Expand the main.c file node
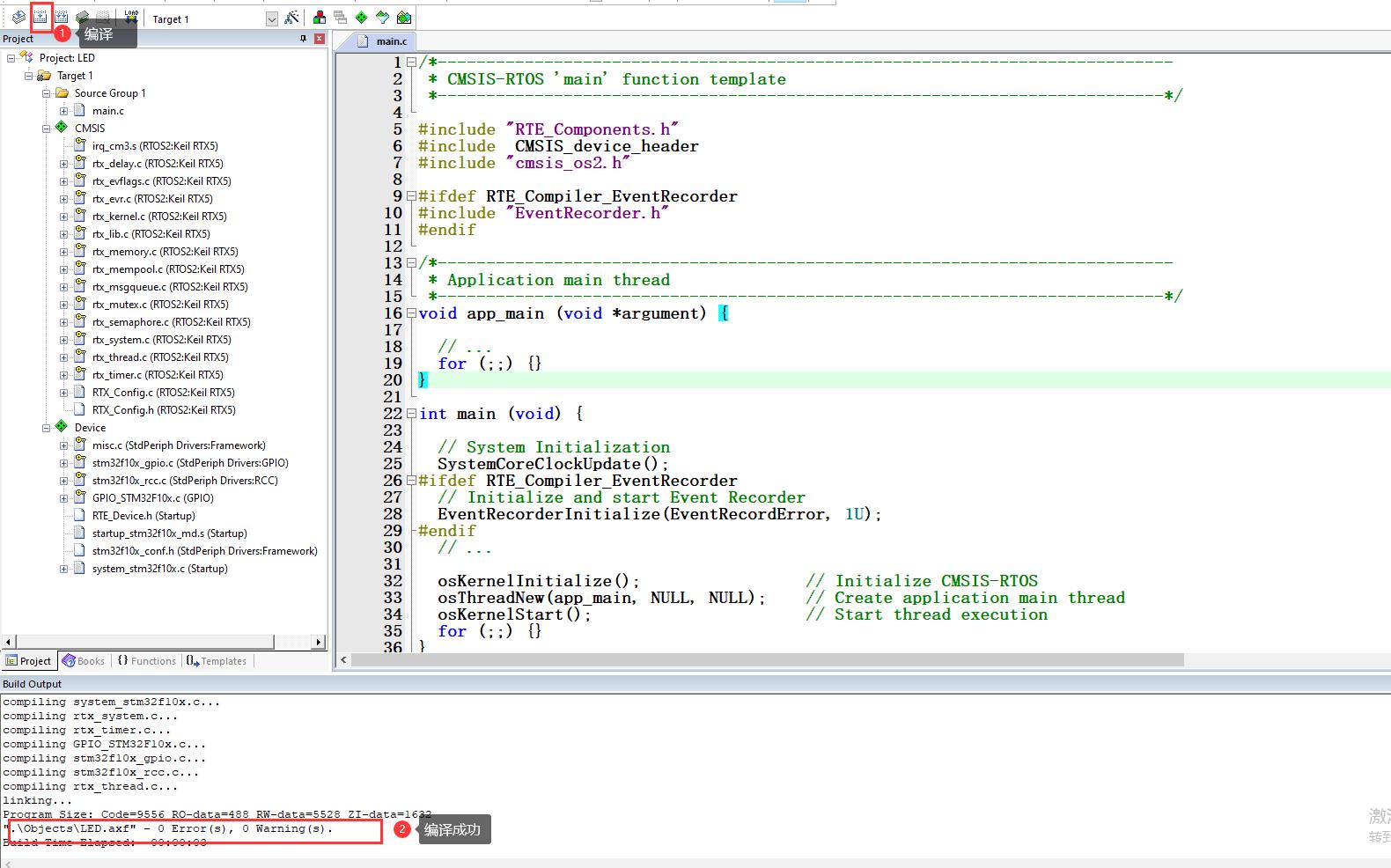Screen dimensions: 1391x868 tap(63, 111)
